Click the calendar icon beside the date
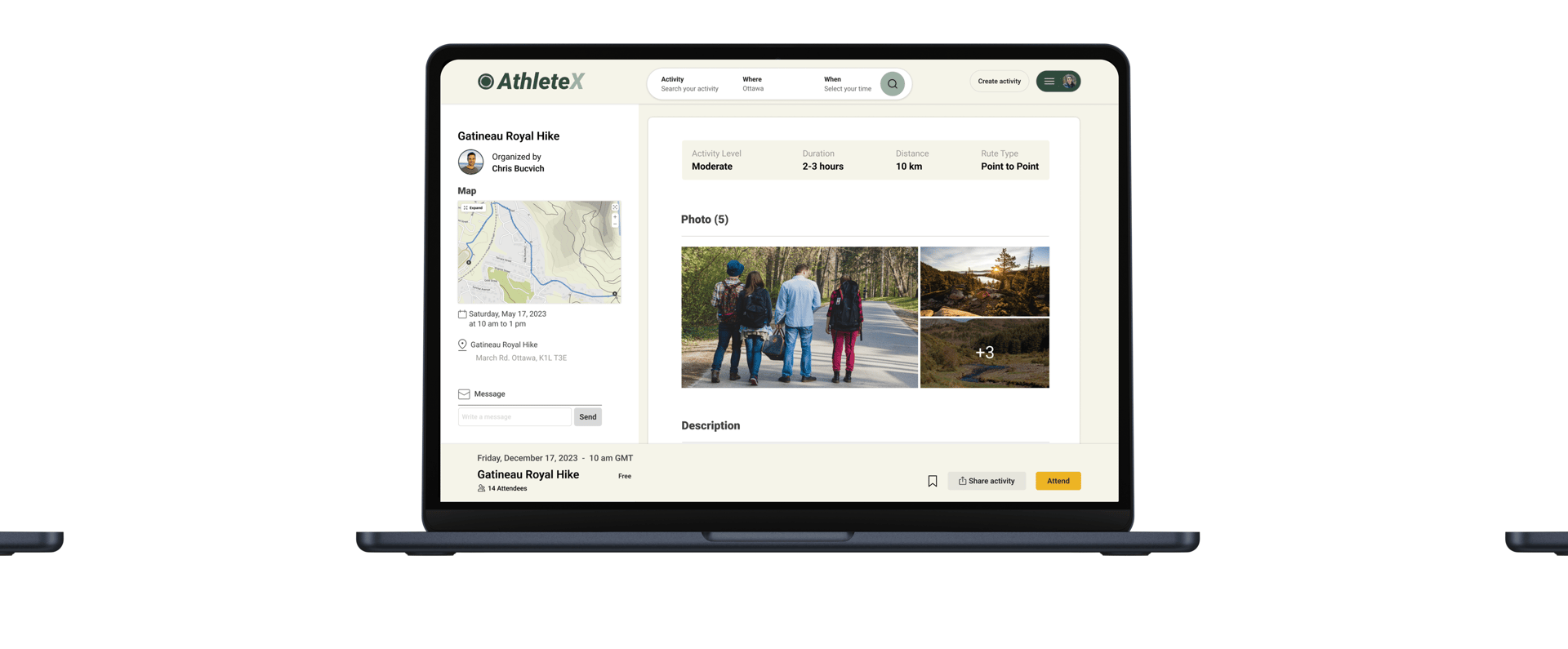Image resolution: width=1568 pixels, height=649 pixels. 462,314
